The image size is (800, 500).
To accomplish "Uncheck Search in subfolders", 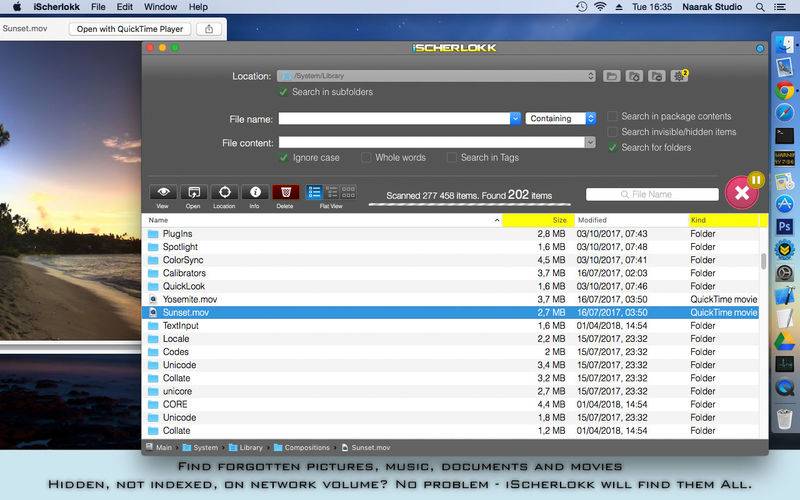I will pos(283,92).
